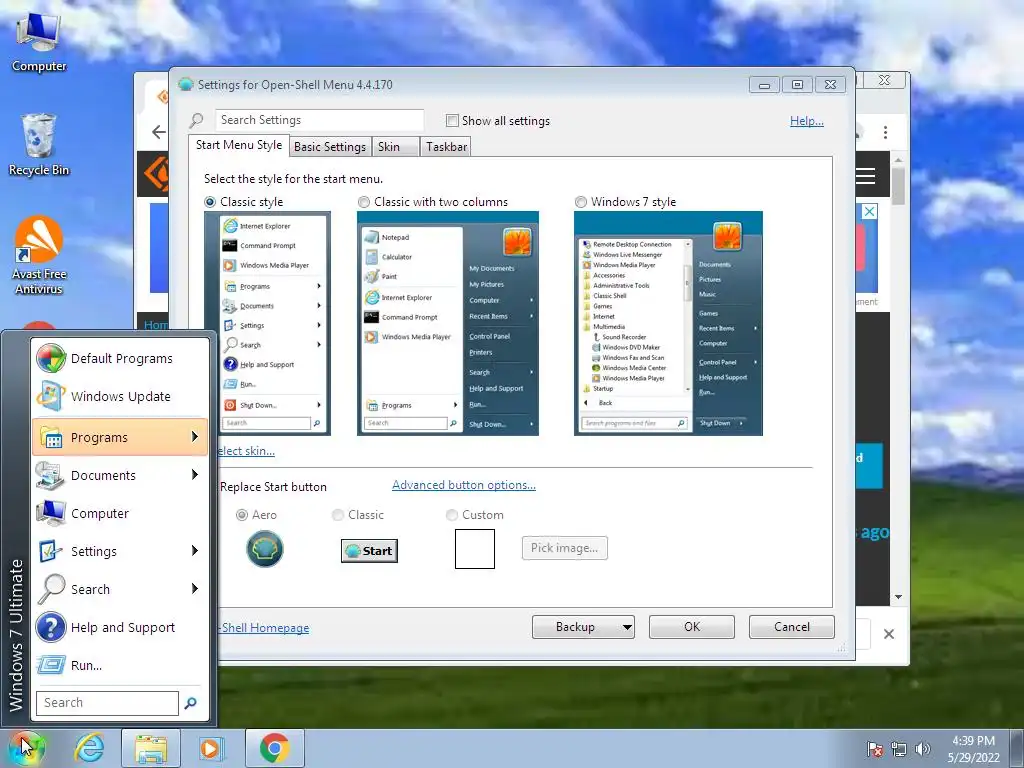Open Windows Media Player from the taskbar
The image size is (1024, 768).
211,748
